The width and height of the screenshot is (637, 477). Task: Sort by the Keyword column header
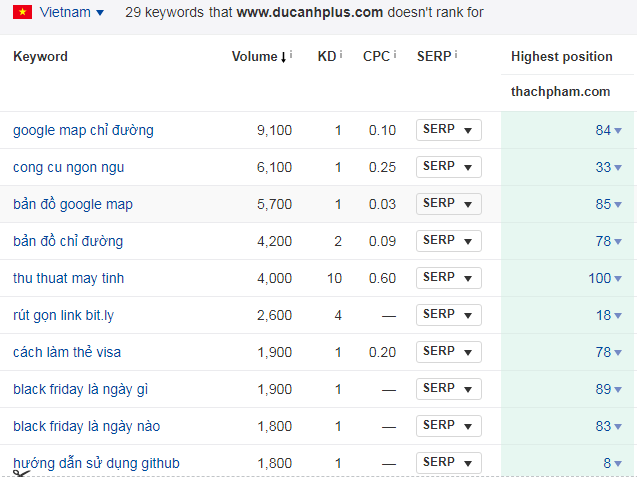(40, 57)
